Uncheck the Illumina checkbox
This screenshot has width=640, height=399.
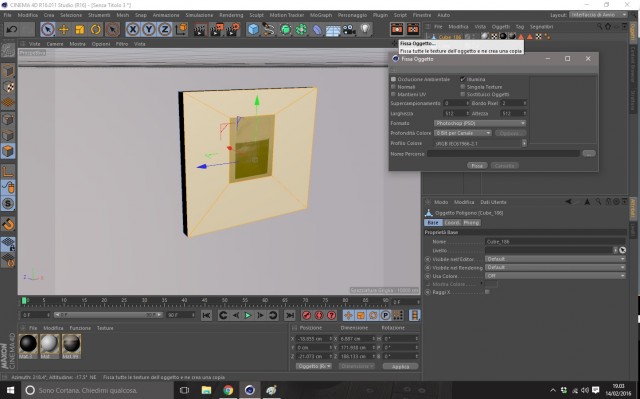click(463, 79)
